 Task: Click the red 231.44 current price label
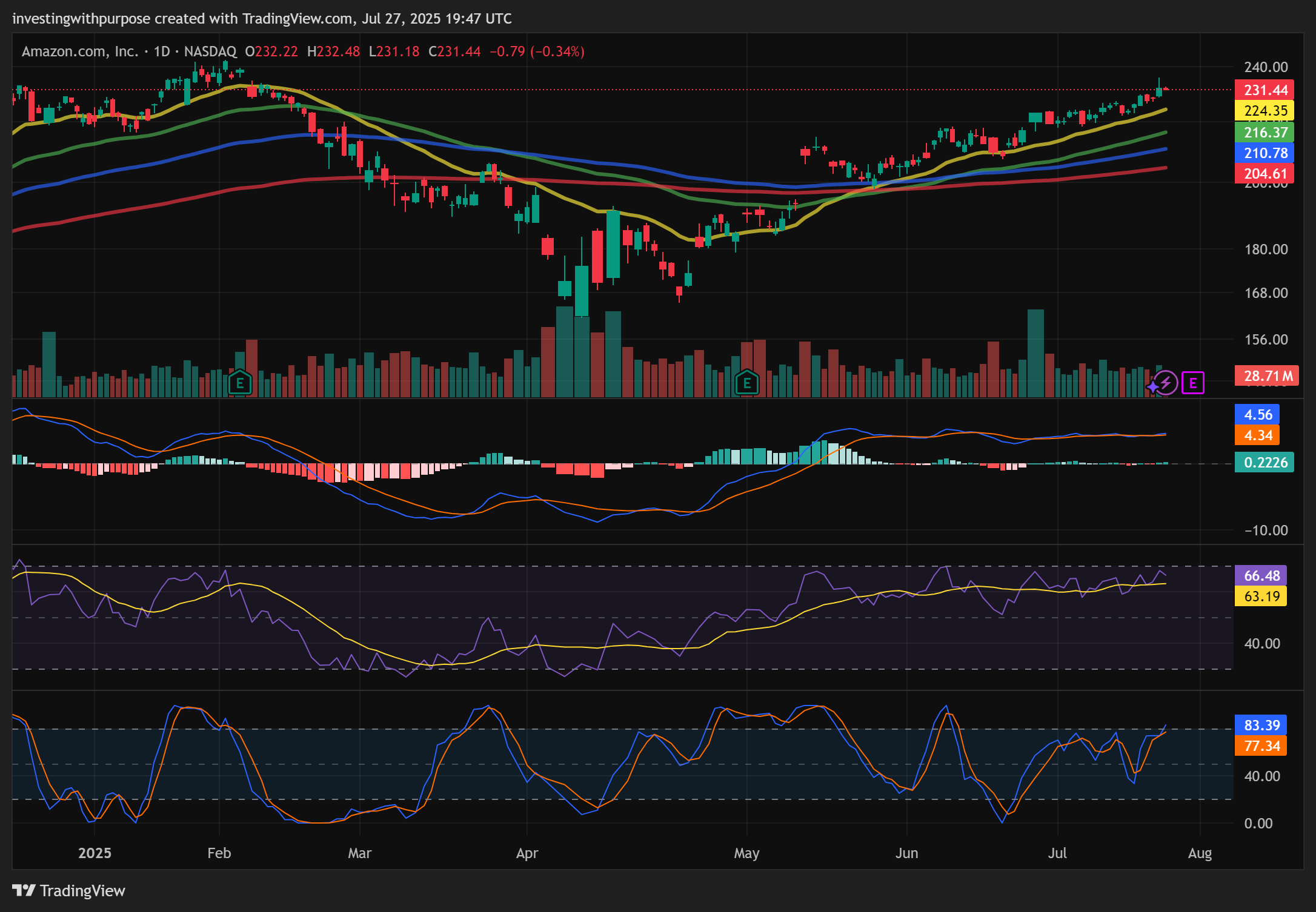[1264, 90]
